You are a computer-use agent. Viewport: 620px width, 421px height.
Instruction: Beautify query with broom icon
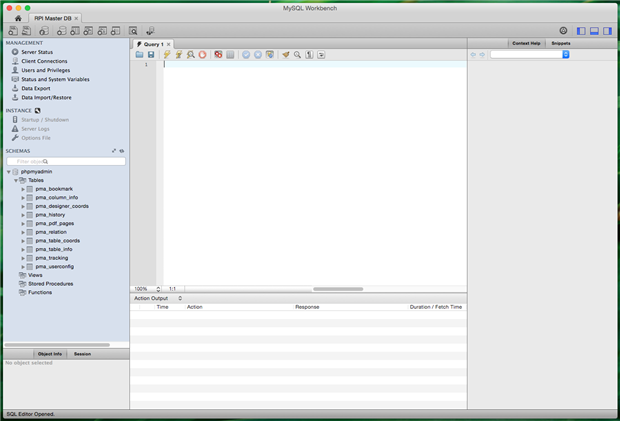285,55
